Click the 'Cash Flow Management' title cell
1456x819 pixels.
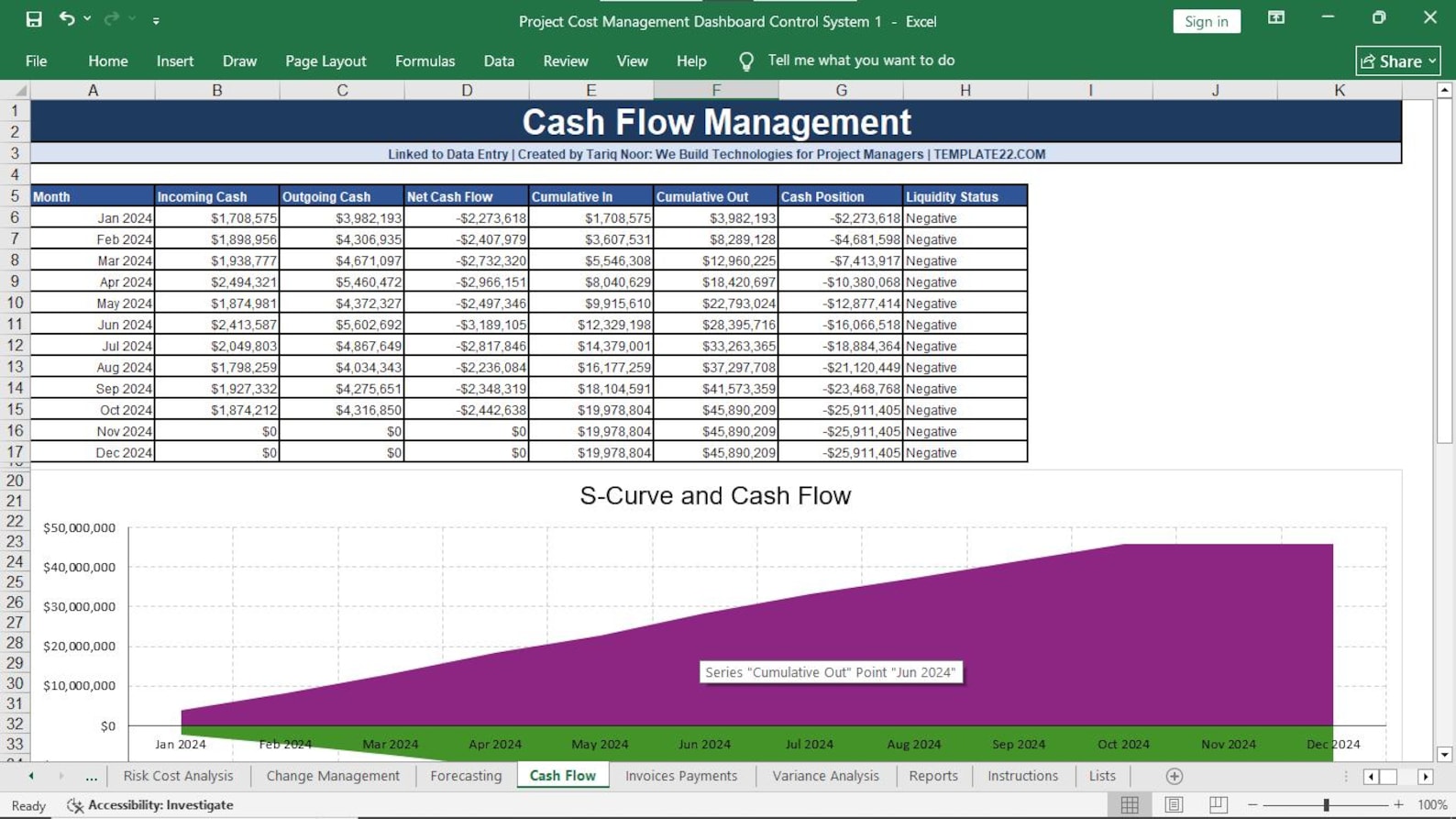[716, 122]
